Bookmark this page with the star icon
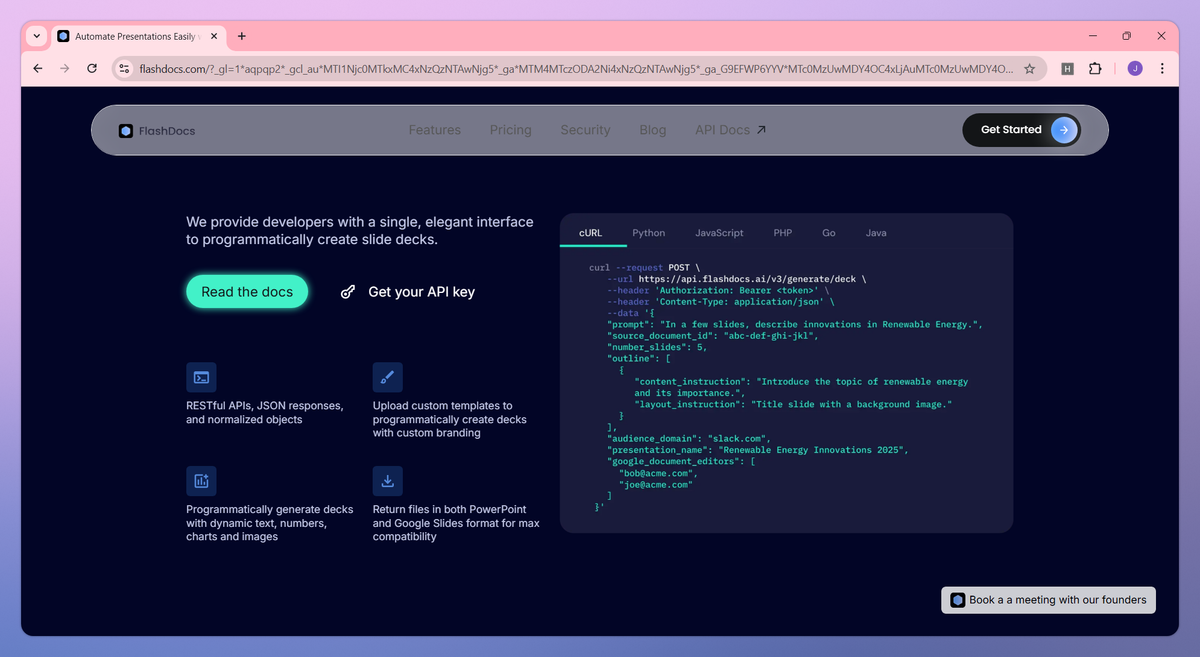The image size is (1200, 657). 1029,69
